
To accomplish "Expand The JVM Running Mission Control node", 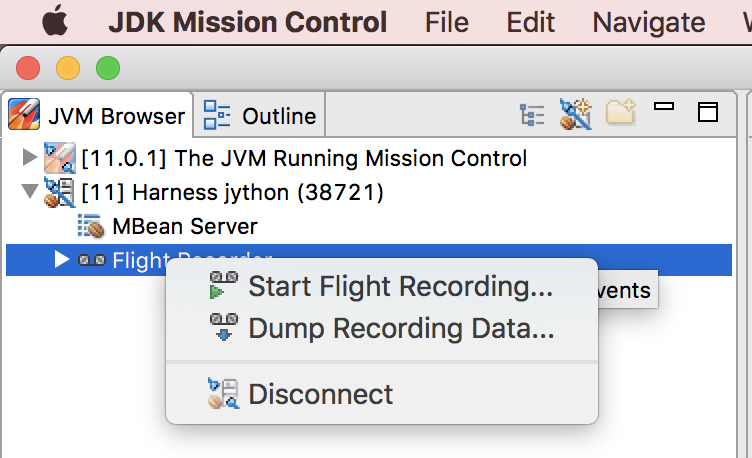I will (28, 157).
